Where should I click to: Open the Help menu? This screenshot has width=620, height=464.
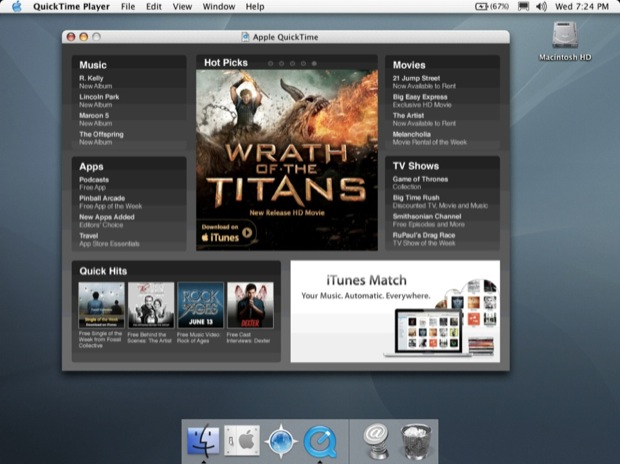[255, 6]
